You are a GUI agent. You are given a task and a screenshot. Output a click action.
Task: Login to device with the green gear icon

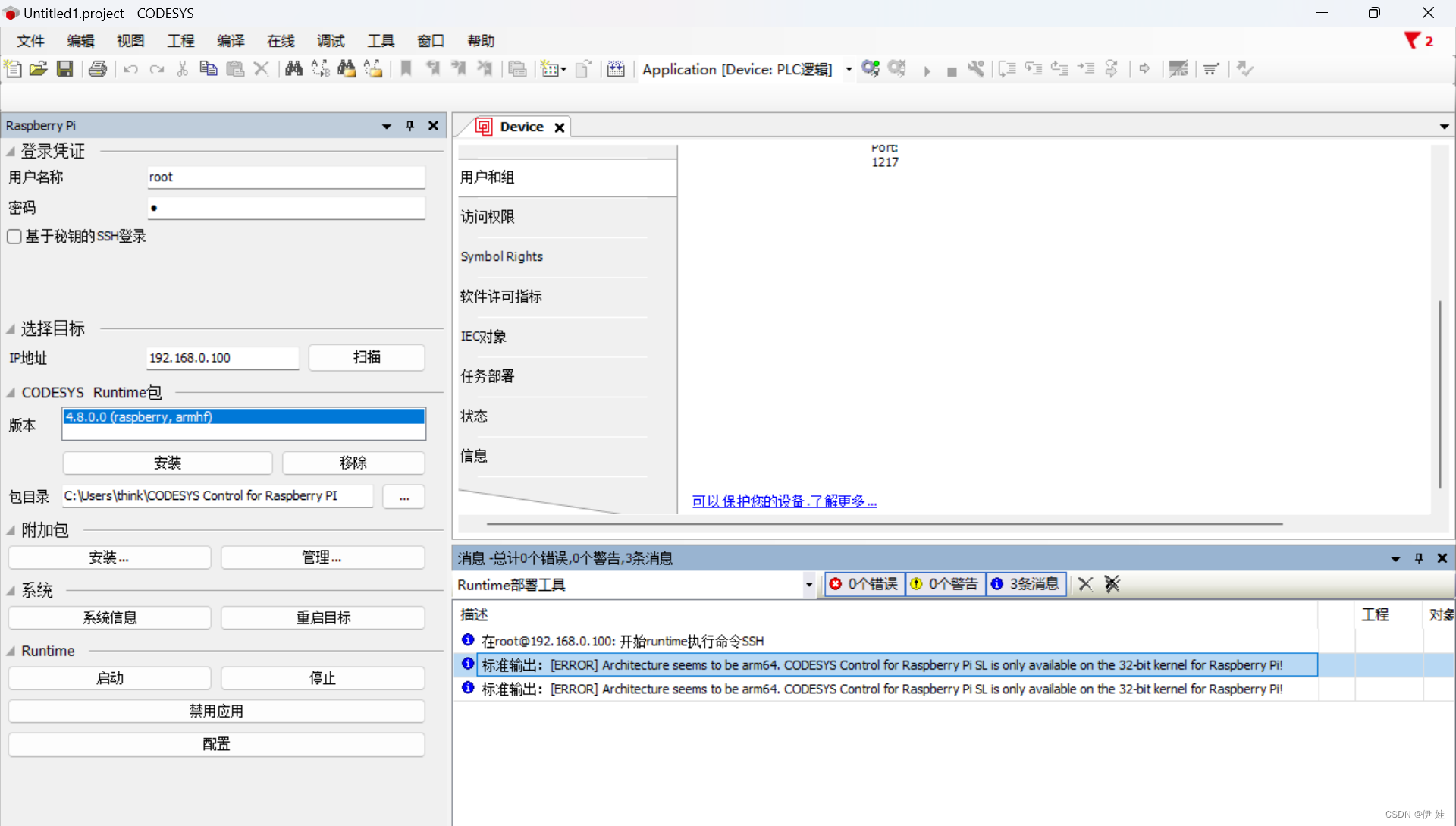point(871,69)
